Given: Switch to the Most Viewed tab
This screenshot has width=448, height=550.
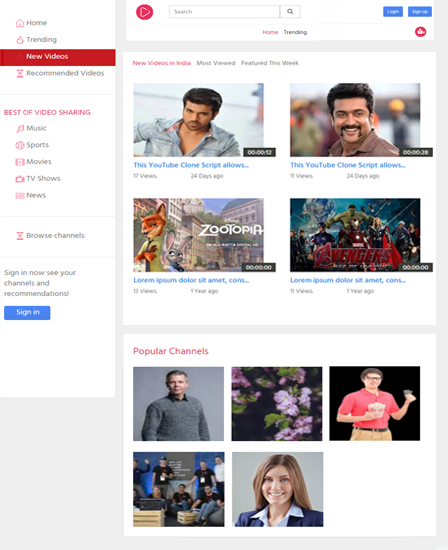Looking at the screenshot, I should point(216,63).
